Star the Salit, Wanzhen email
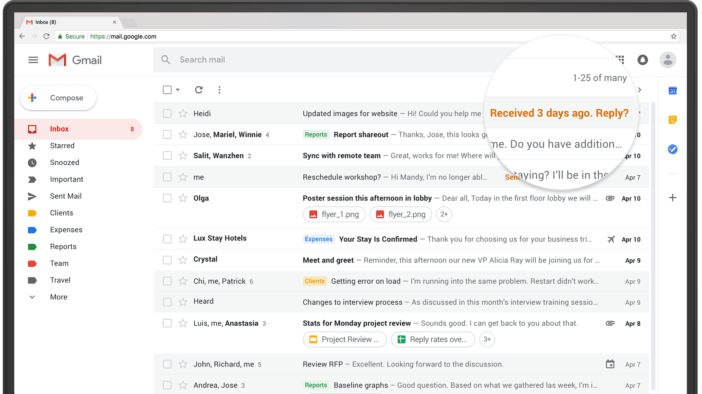 [183, 155]
